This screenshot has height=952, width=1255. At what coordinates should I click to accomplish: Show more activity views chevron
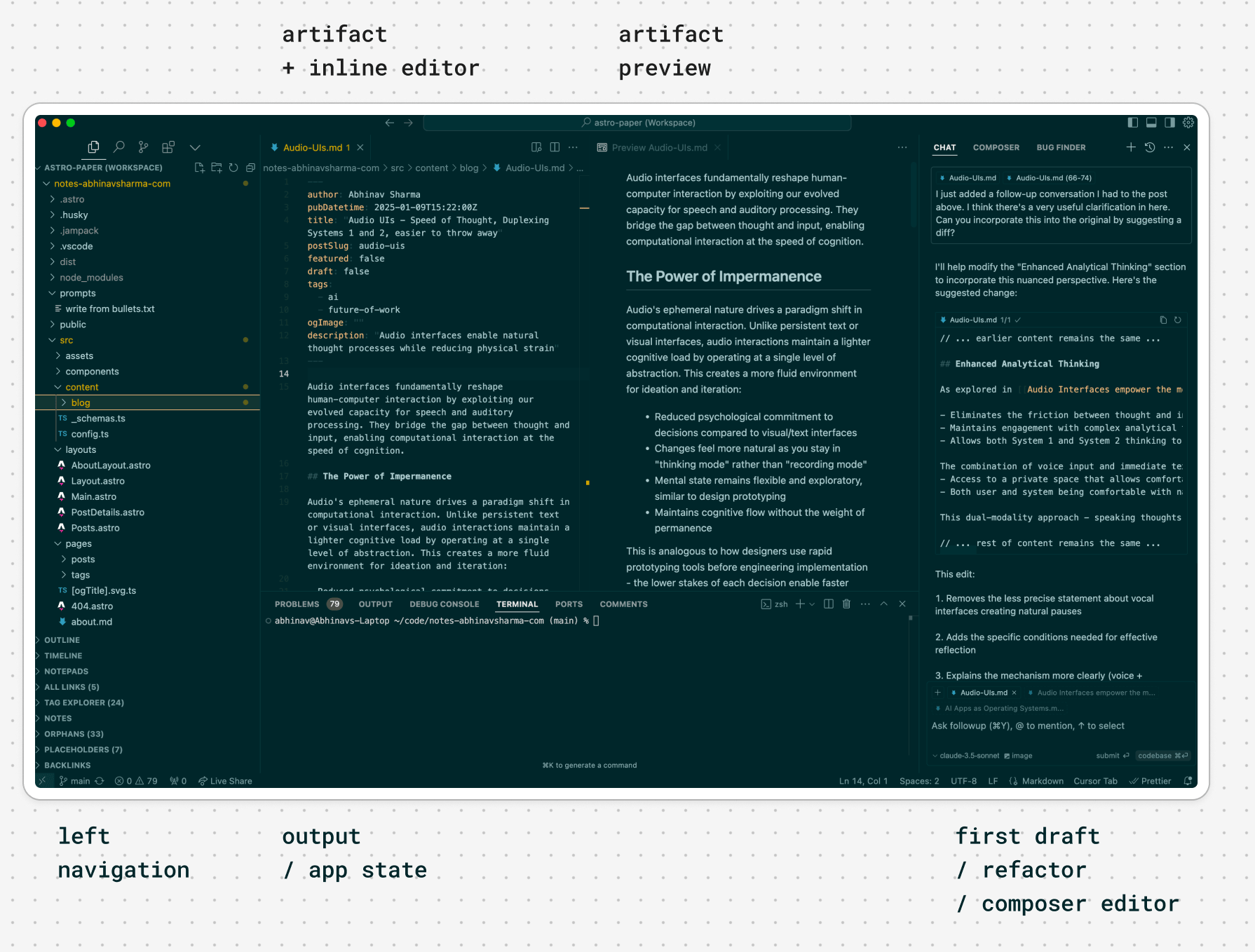pyautogui.click(x=195, y=147)
